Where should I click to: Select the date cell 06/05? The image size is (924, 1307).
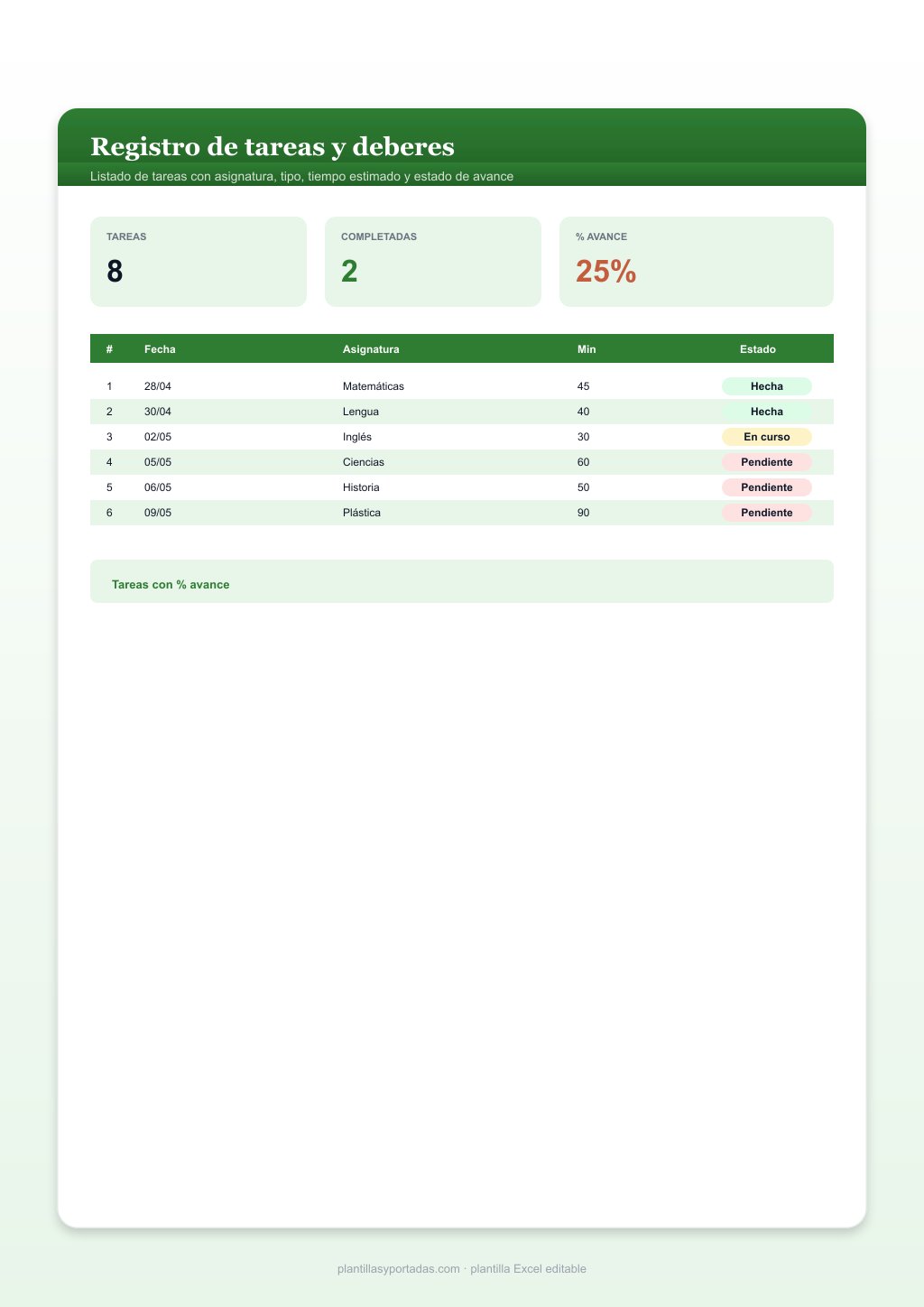(x=158, y=487)
